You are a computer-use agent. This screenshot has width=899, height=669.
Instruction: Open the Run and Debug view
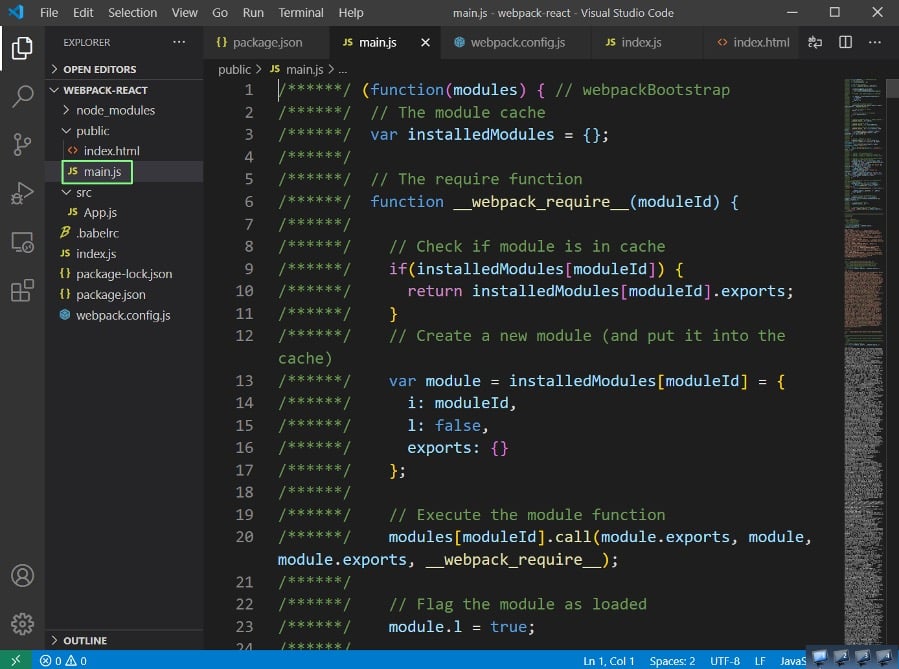click(22, 193)
